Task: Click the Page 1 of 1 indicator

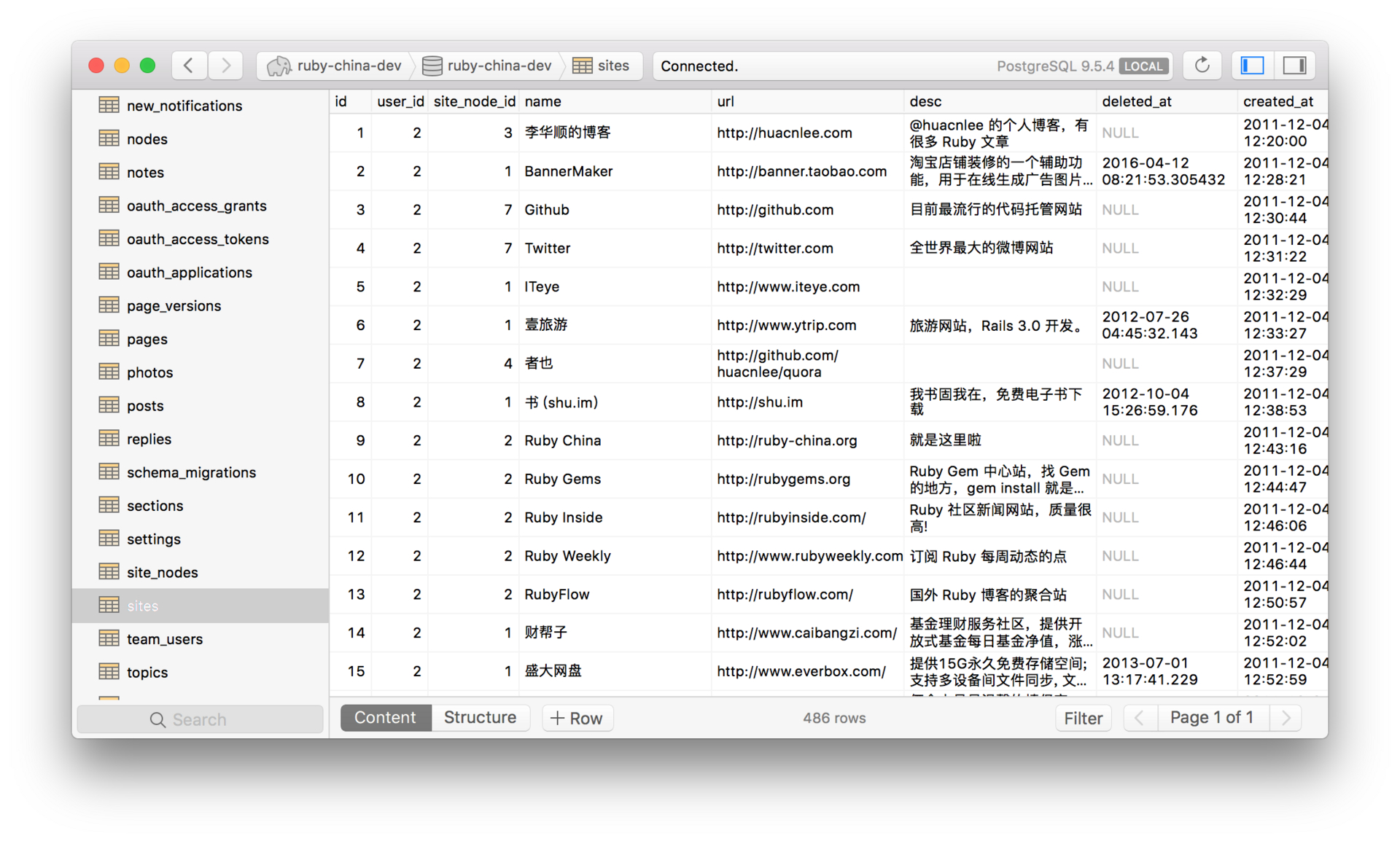Action: point(1212,718)
